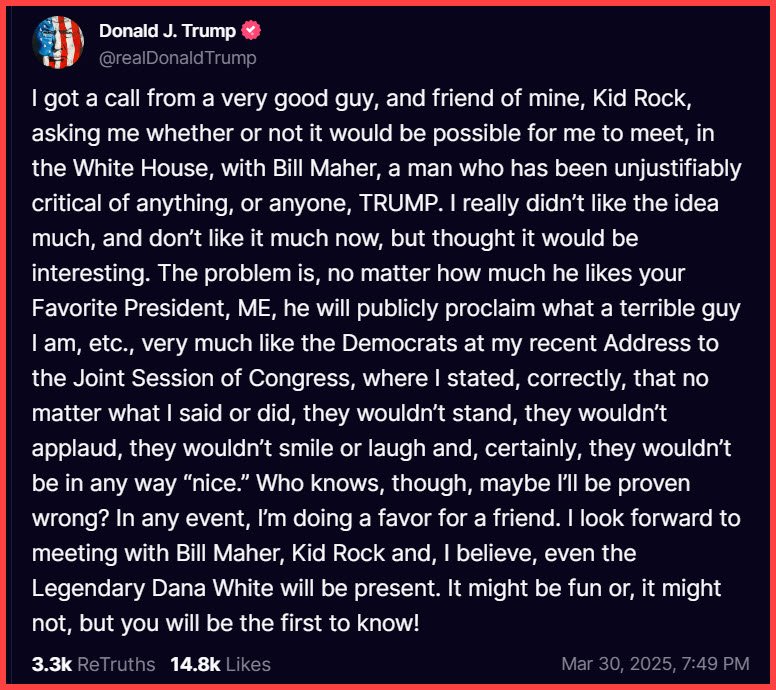
Task: Click the ReTruths label
Action: tap(116, 663)
